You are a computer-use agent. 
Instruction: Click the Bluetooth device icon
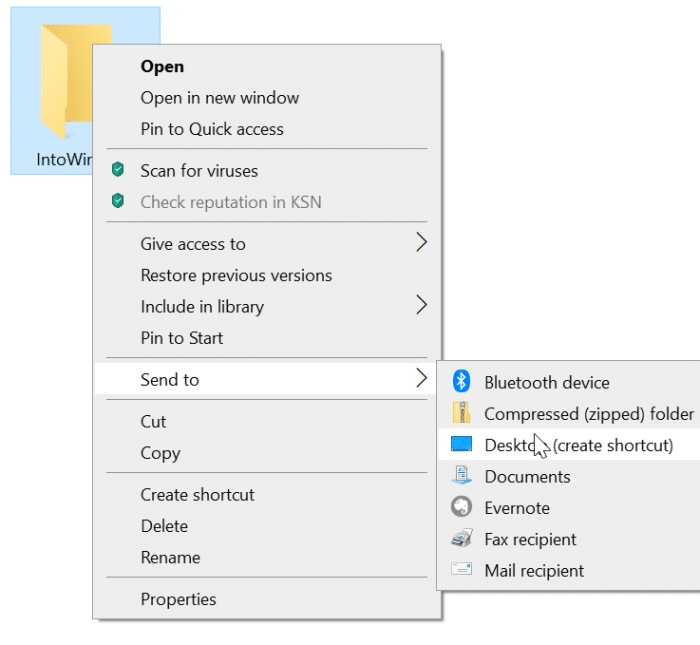[461, 382]
